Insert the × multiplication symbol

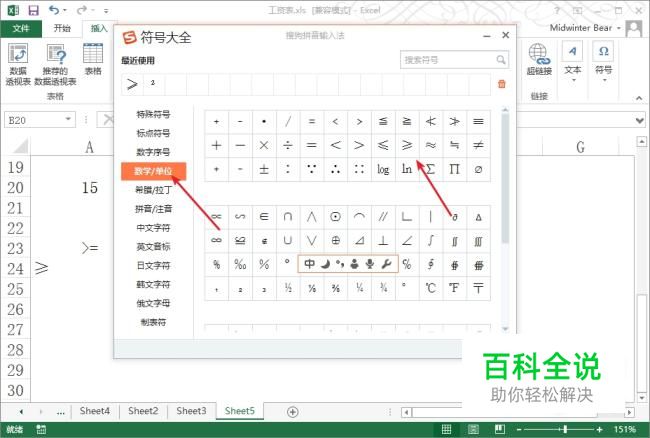coord(264,145)
